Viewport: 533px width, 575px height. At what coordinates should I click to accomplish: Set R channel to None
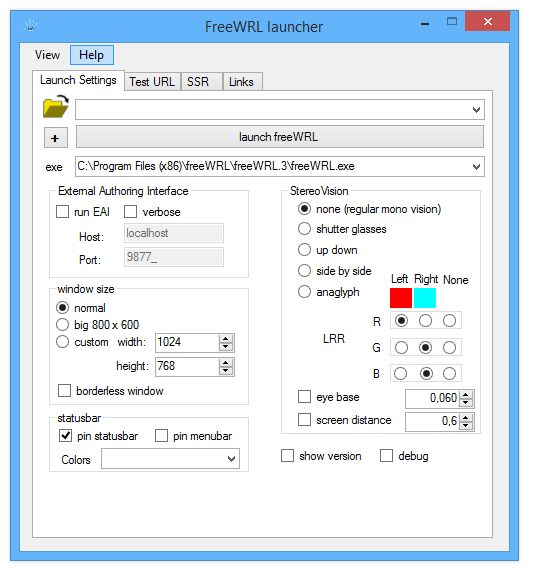[x=449, y=321]
